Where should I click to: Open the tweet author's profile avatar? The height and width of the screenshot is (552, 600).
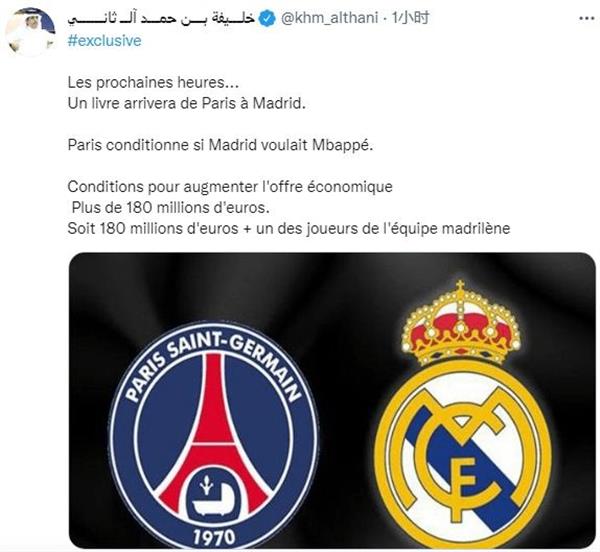tap(30, 32)
